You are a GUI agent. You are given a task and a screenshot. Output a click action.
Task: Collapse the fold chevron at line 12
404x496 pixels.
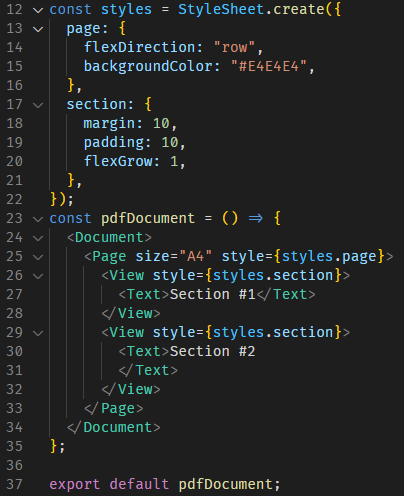(38, 10)
